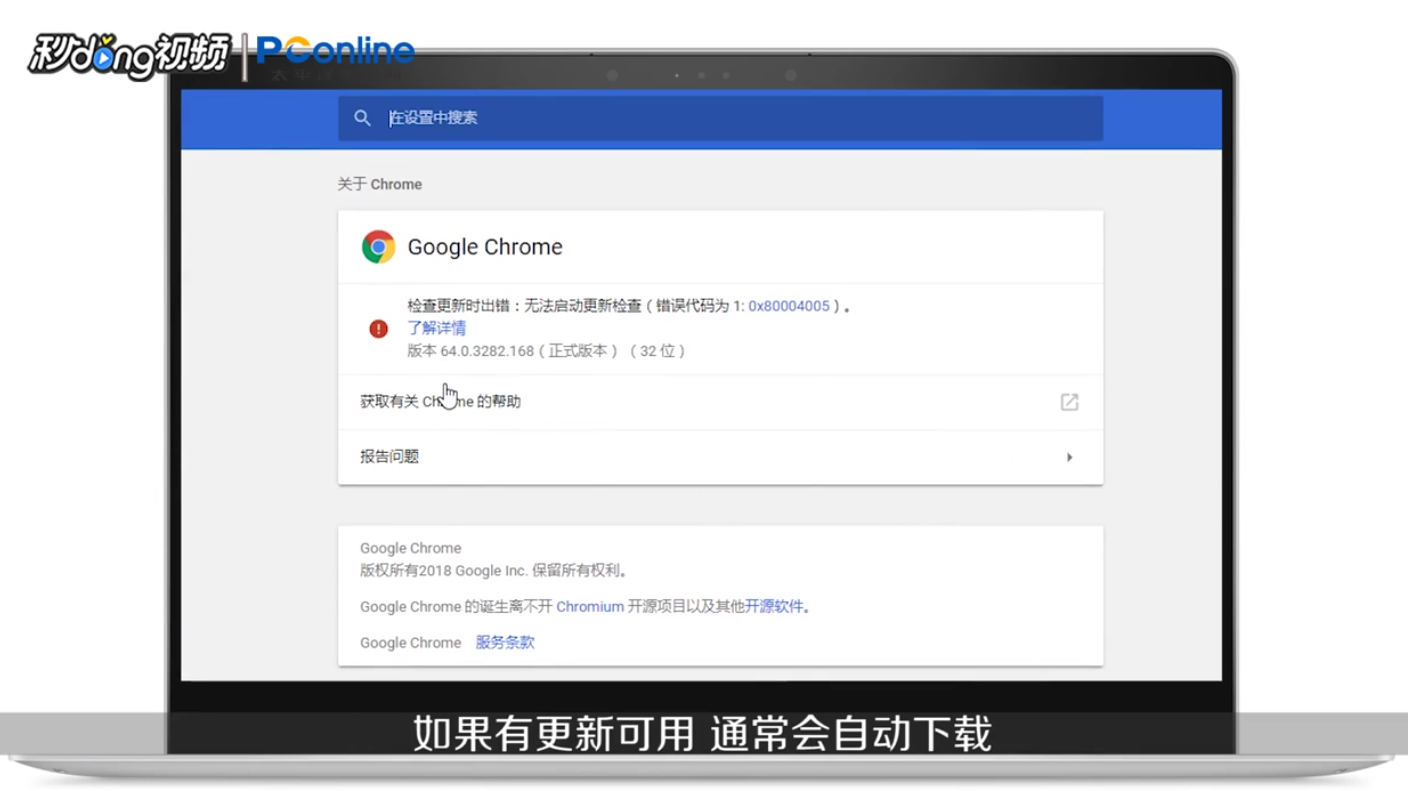Open the Chromium open source link

(x=590, y=607)
